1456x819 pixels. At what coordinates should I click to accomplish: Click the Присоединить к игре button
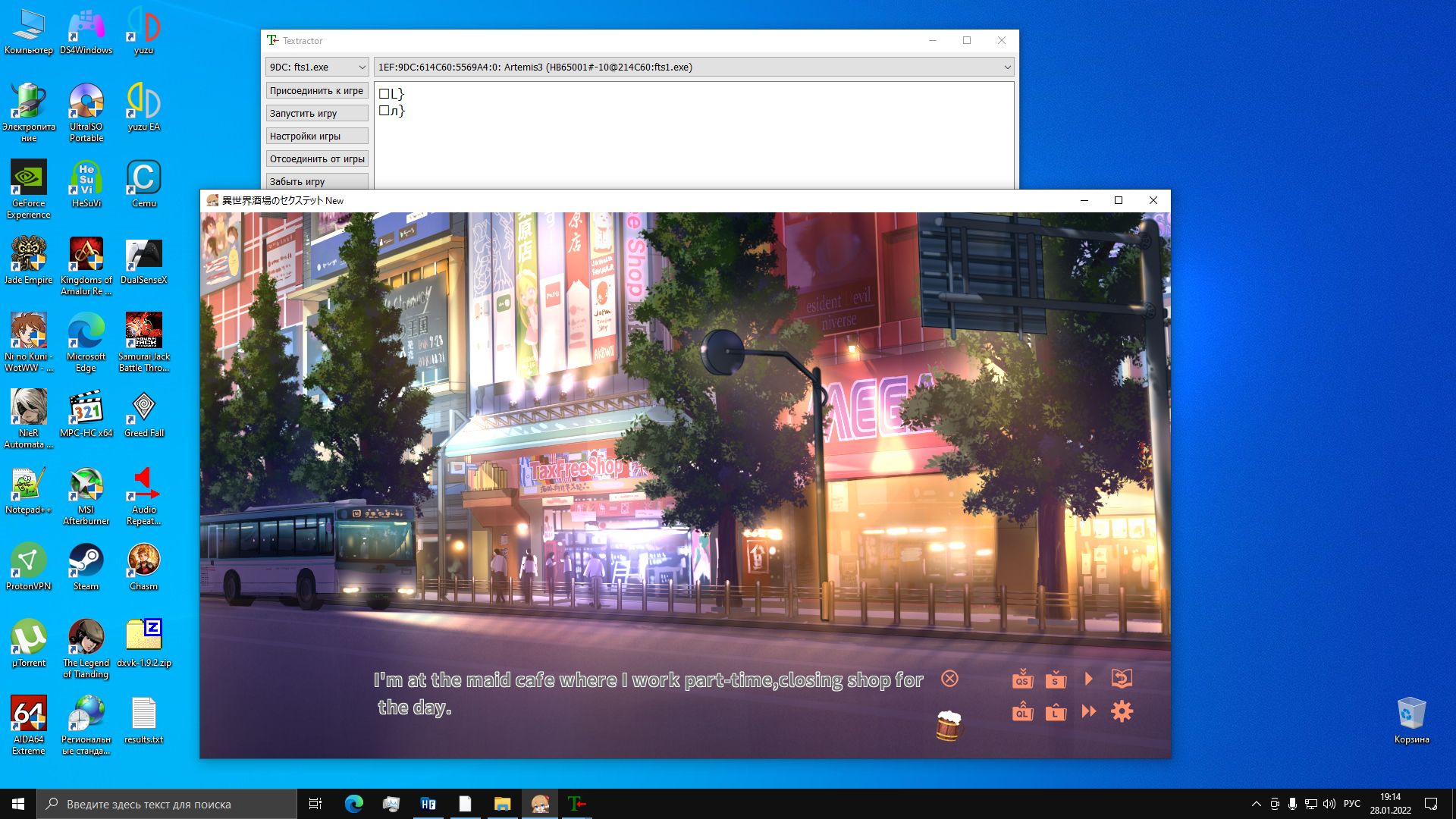pos(316,91)
